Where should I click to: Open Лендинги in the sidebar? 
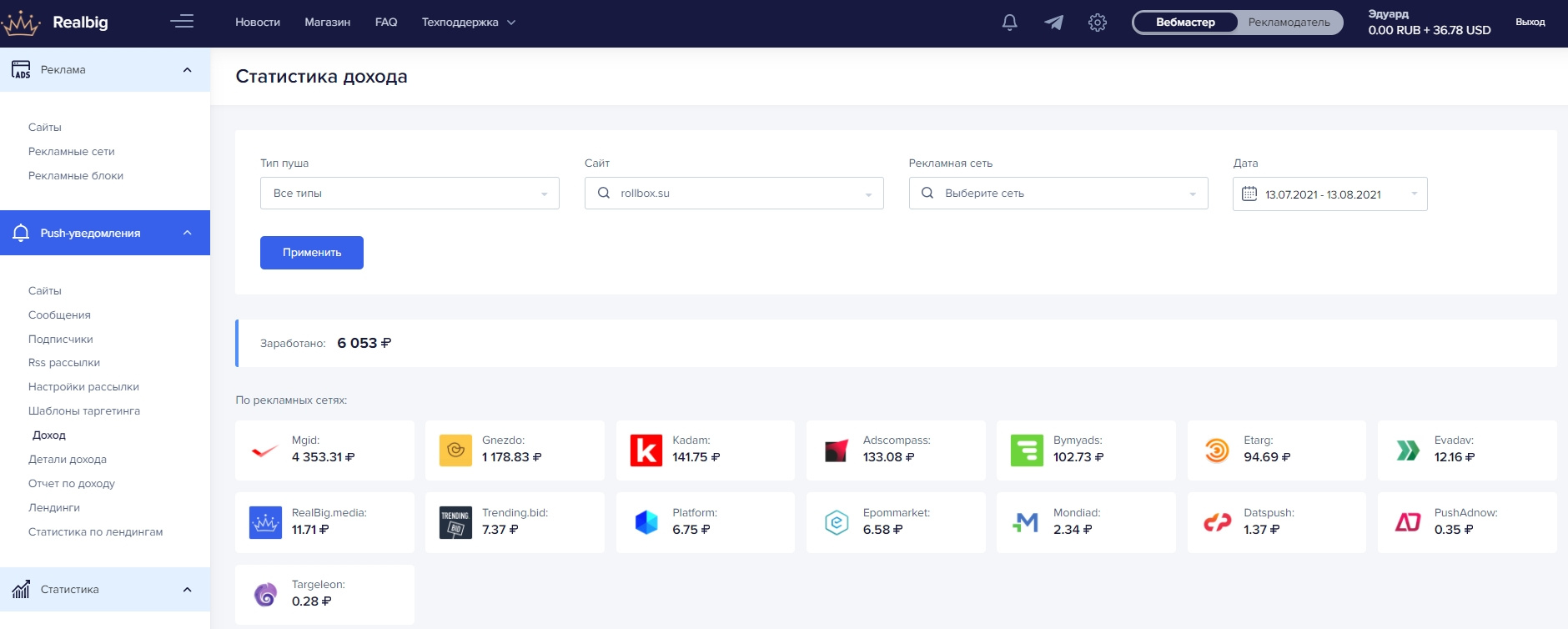click(x=54, y=507)
